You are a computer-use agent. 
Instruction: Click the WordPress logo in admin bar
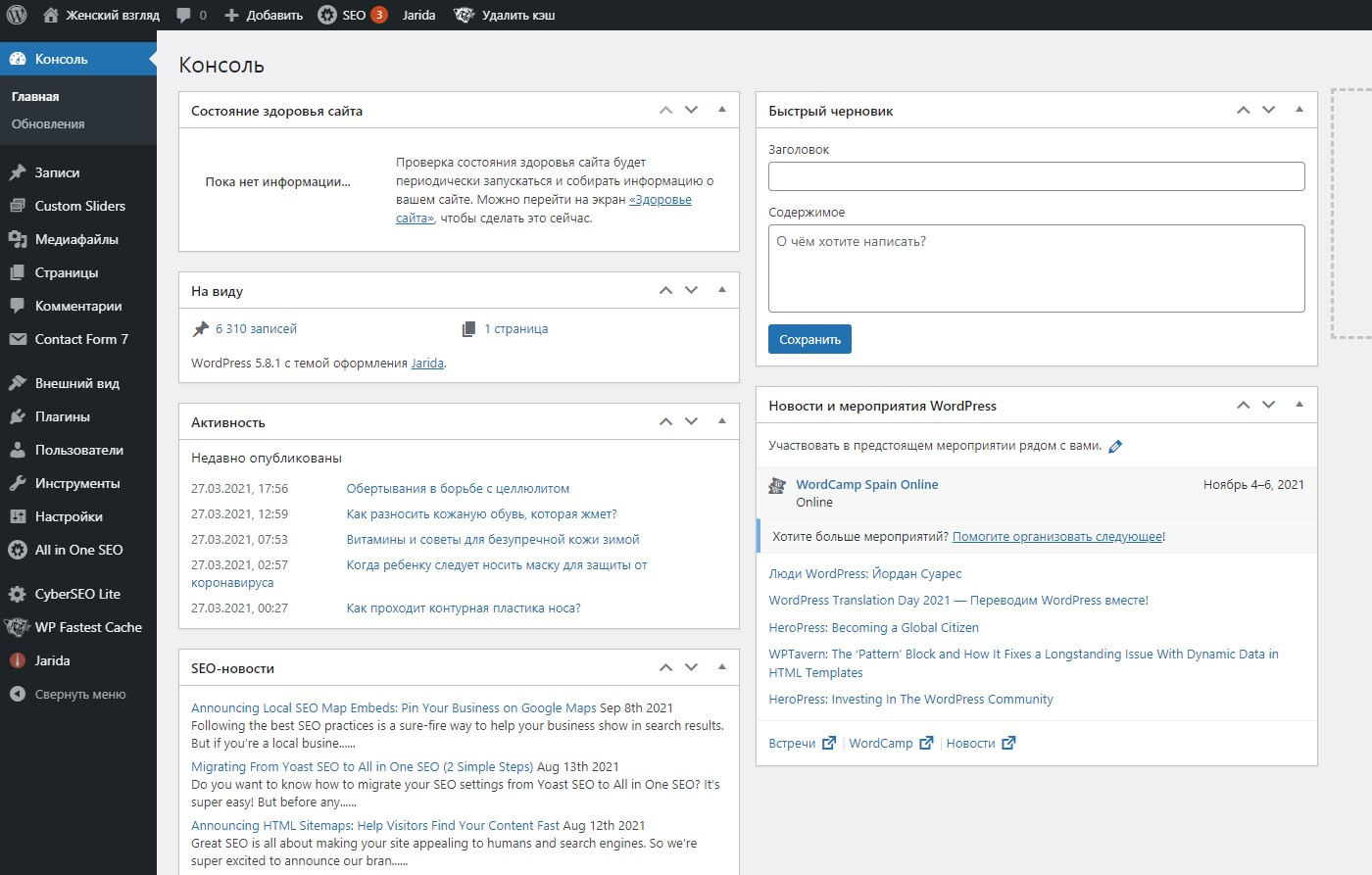17,15
